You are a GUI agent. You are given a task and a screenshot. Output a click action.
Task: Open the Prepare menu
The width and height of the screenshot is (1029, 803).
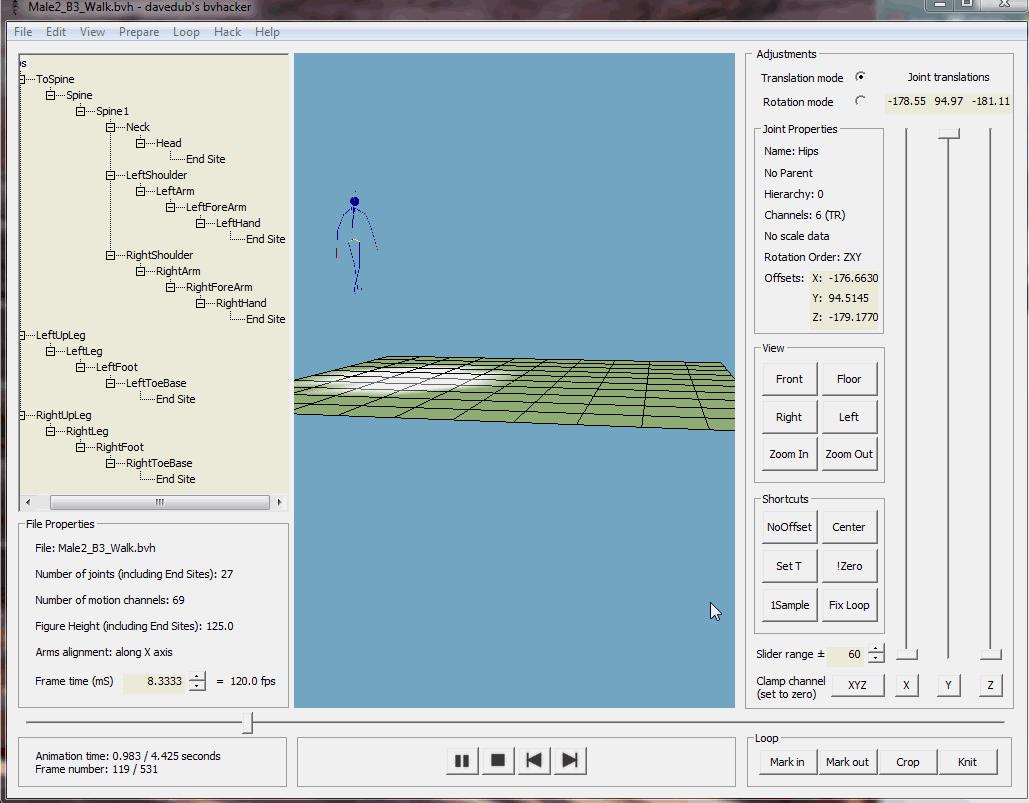139,32
